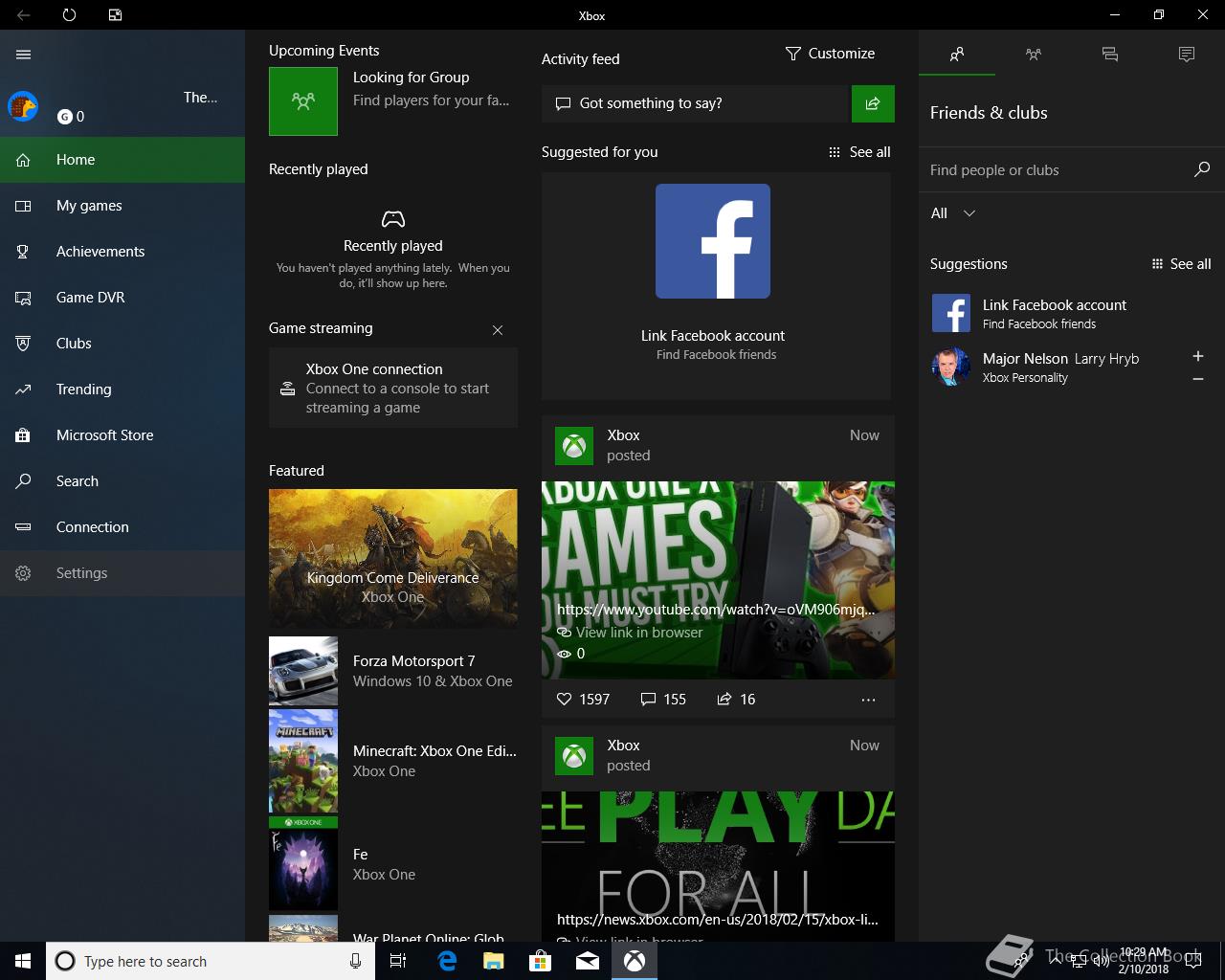Open the Fe game entry

tap(393, 864)
